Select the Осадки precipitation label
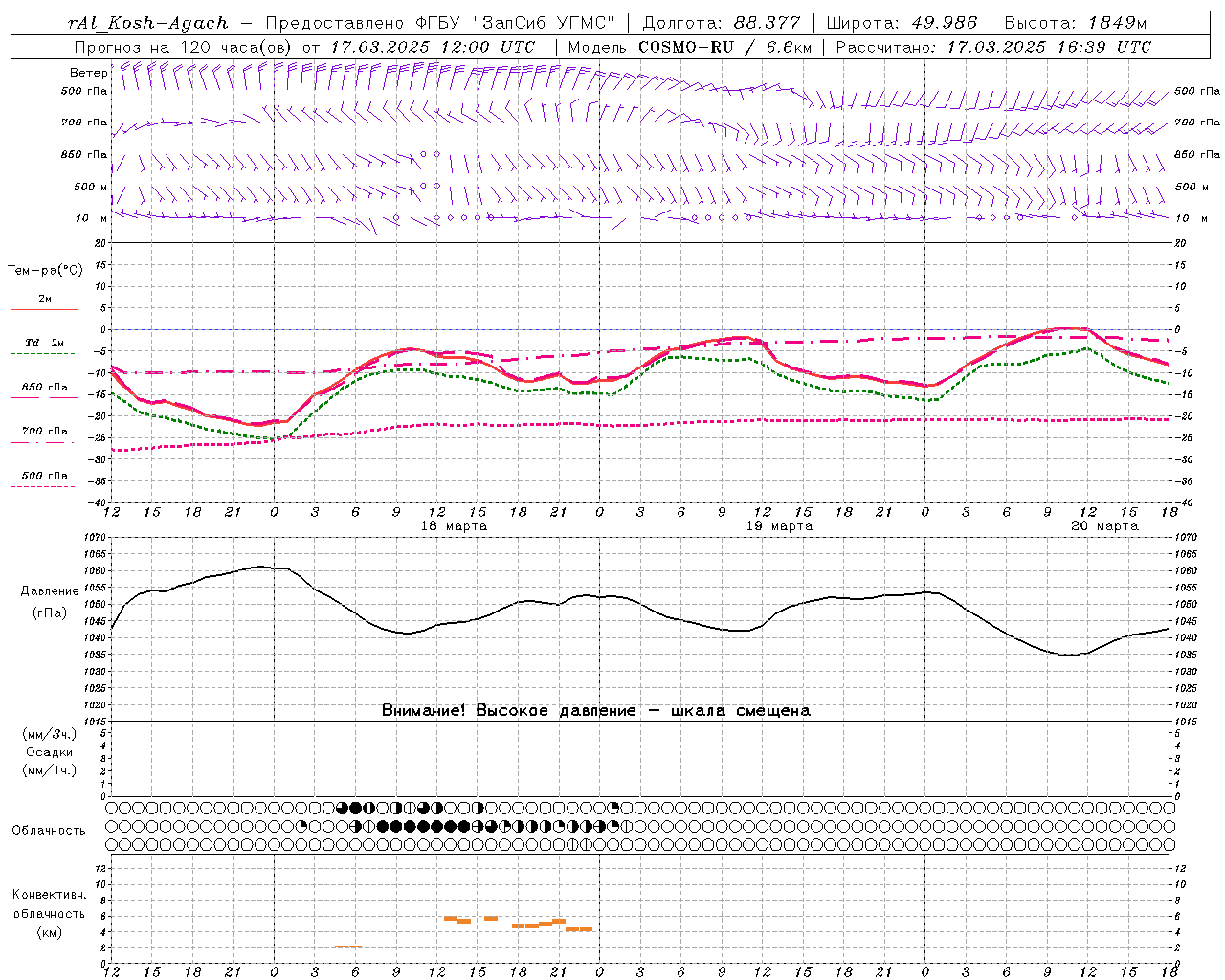The image size is (1225, 980). 50,752
